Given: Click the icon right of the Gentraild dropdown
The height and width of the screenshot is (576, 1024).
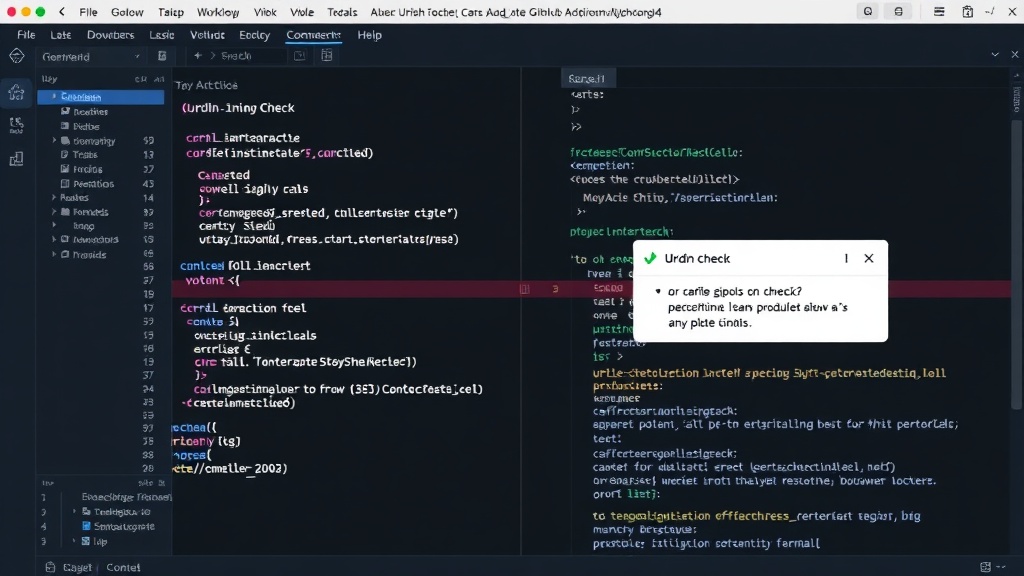Looking at the screenshot, I should click(x=162, y=56).
